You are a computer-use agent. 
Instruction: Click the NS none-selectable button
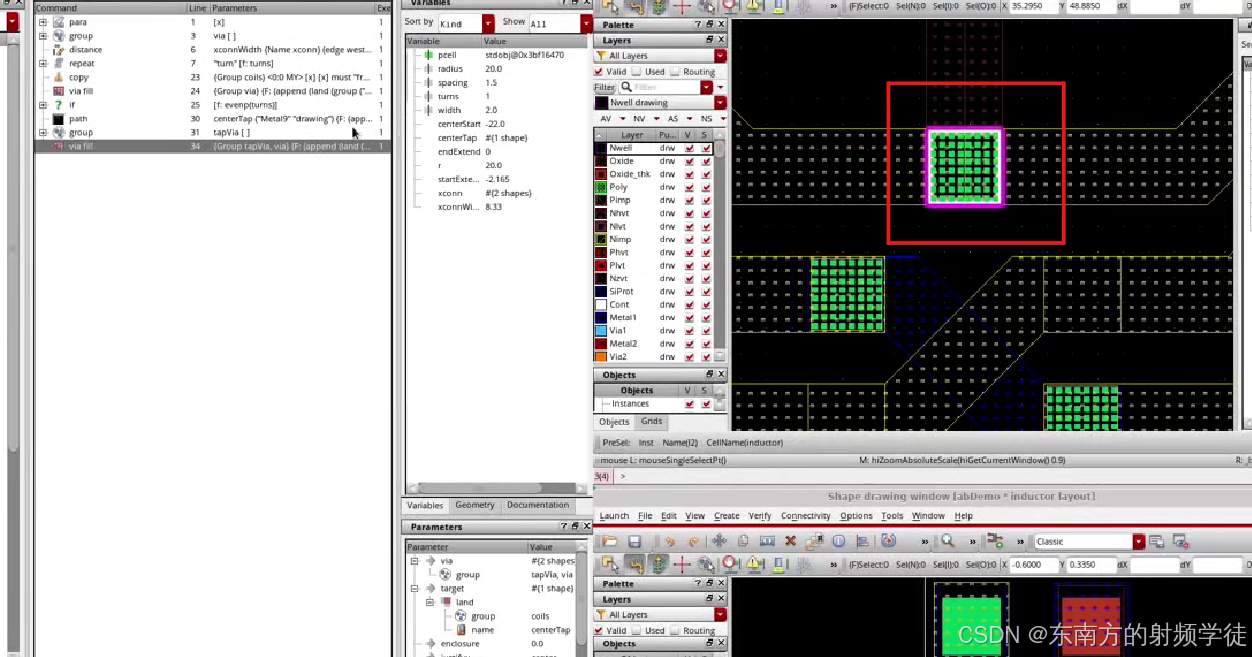pyautogui.click(x=706, y=118)
